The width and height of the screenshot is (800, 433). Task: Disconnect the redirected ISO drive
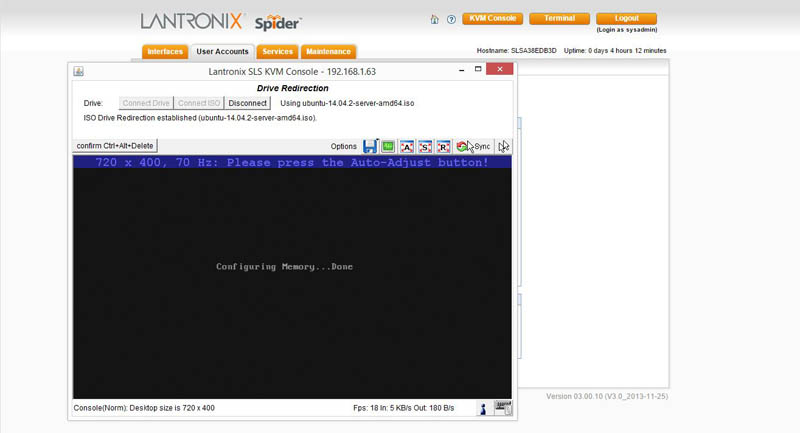pos(247,103)
